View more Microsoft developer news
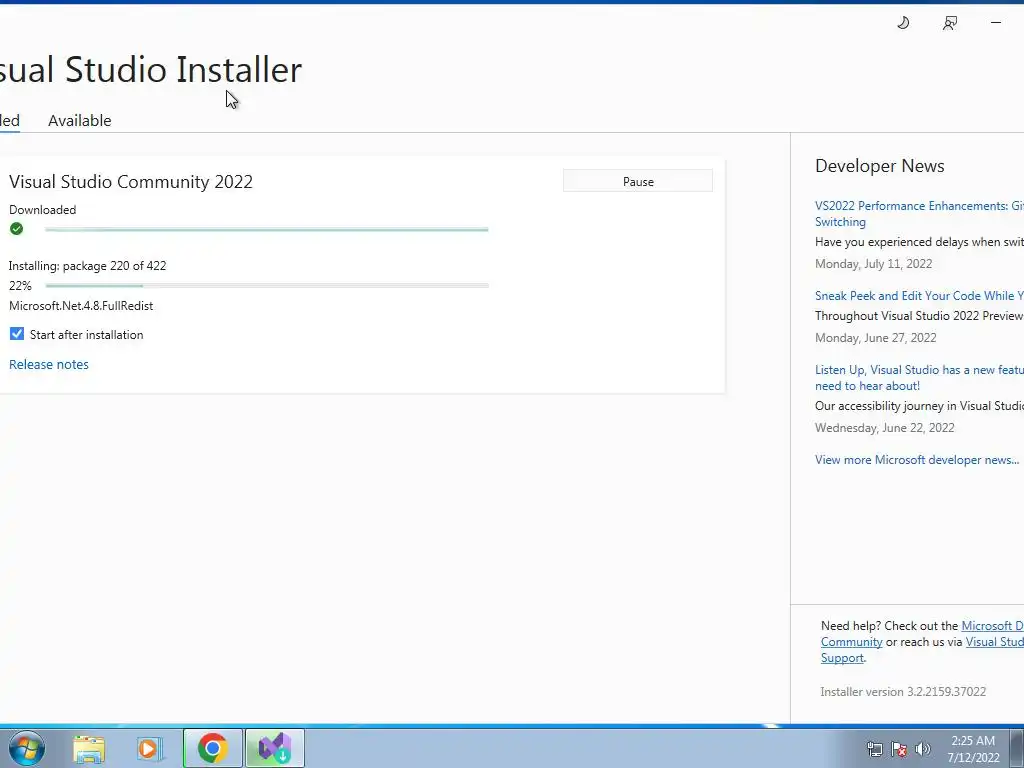1024x768 pixels. click(917, 460)
